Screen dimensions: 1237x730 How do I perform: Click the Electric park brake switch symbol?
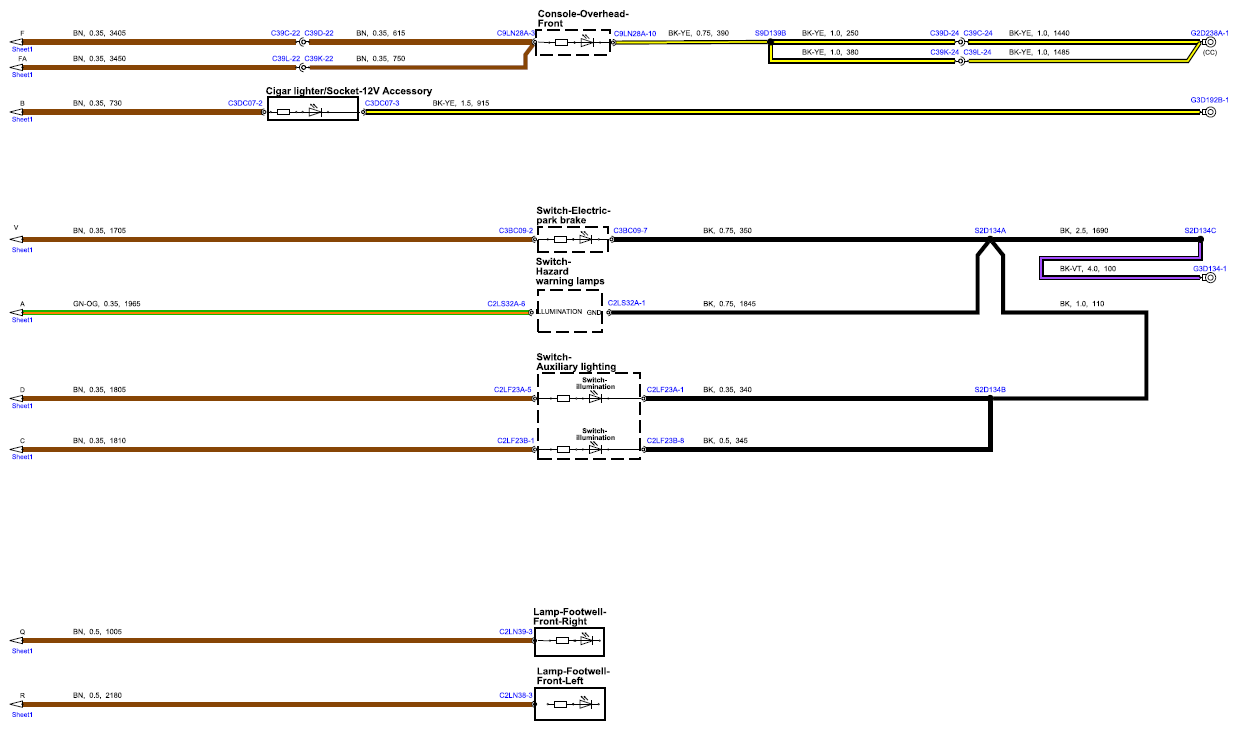(x=572, y=240)
